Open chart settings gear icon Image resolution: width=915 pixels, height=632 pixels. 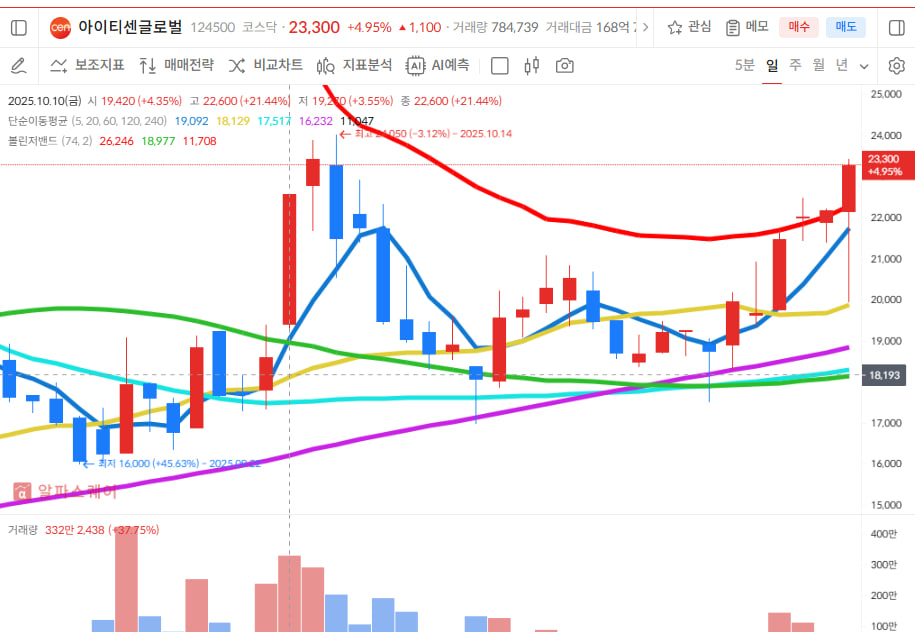[896, 66]
